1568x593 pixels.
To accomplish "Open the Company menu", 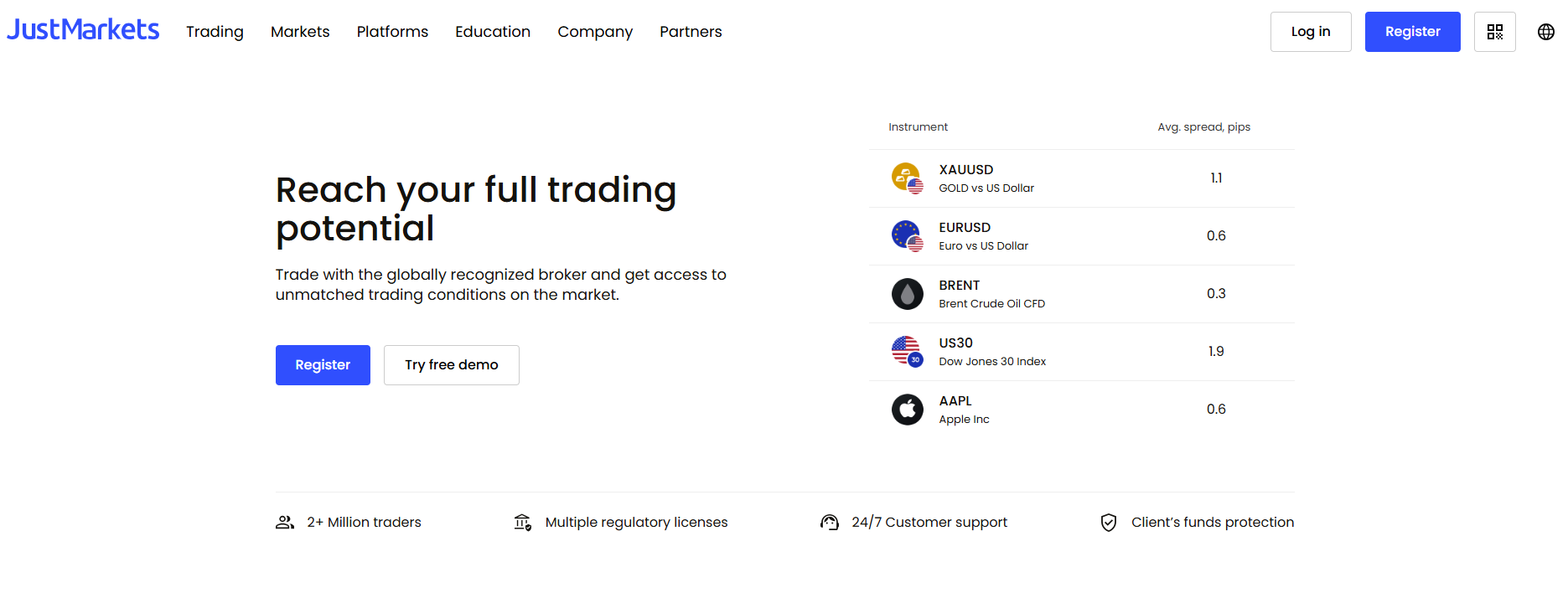I will click(x=594, y=31).
